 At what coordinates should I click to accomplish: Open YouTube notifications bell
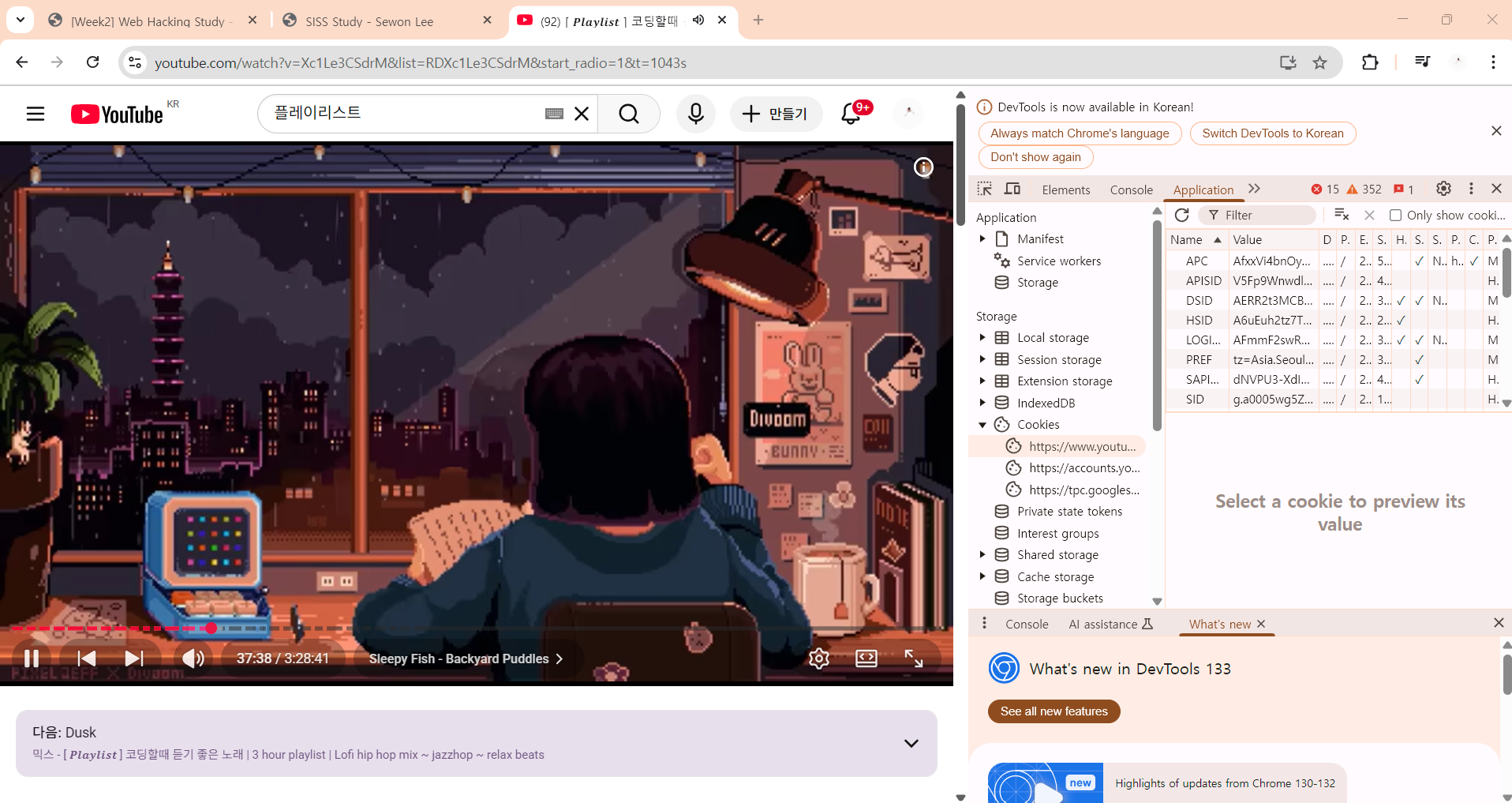pos(851,114)
